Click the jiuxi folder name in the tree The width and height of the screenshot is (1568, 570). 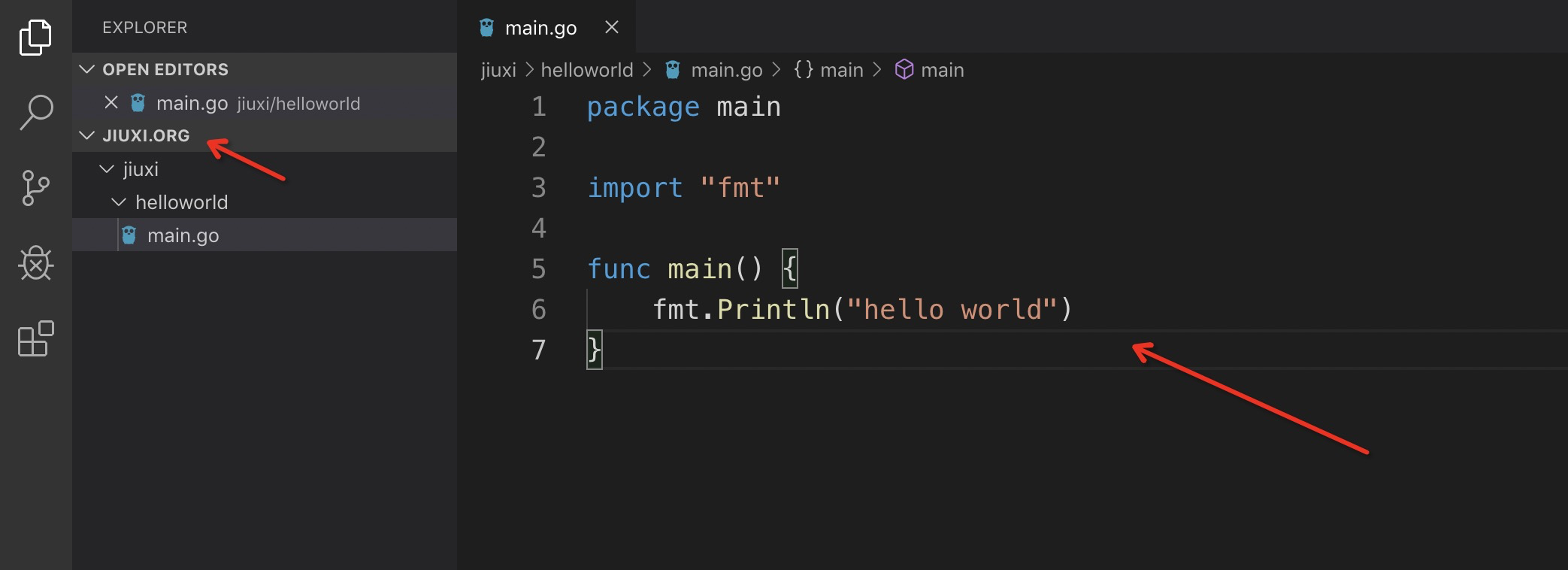click(141, 169)
